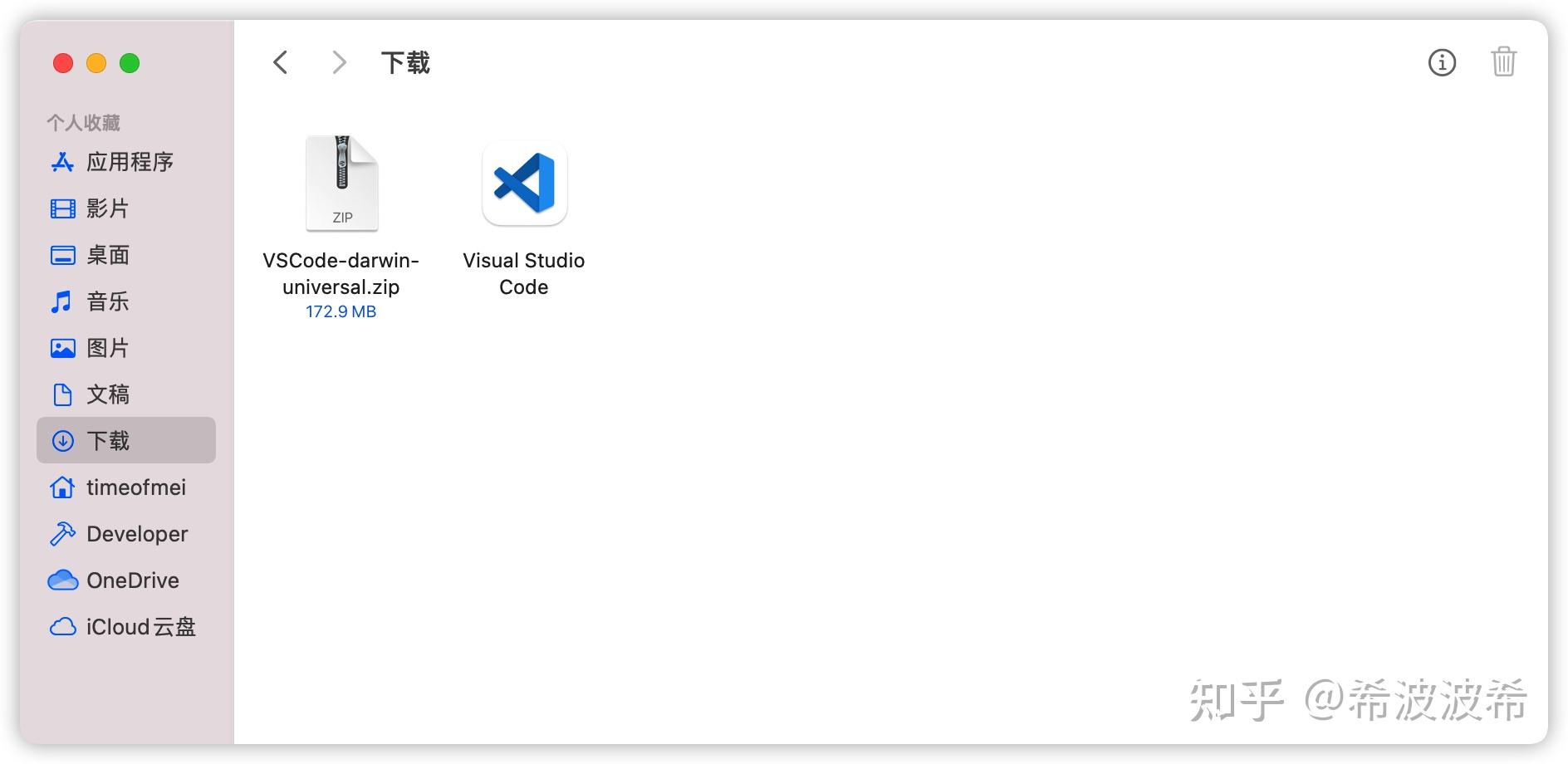Open the 影片 section in sidebar
Image resolution: width=1568 pixels, height=764 pixels.
[x=107, y=208]
